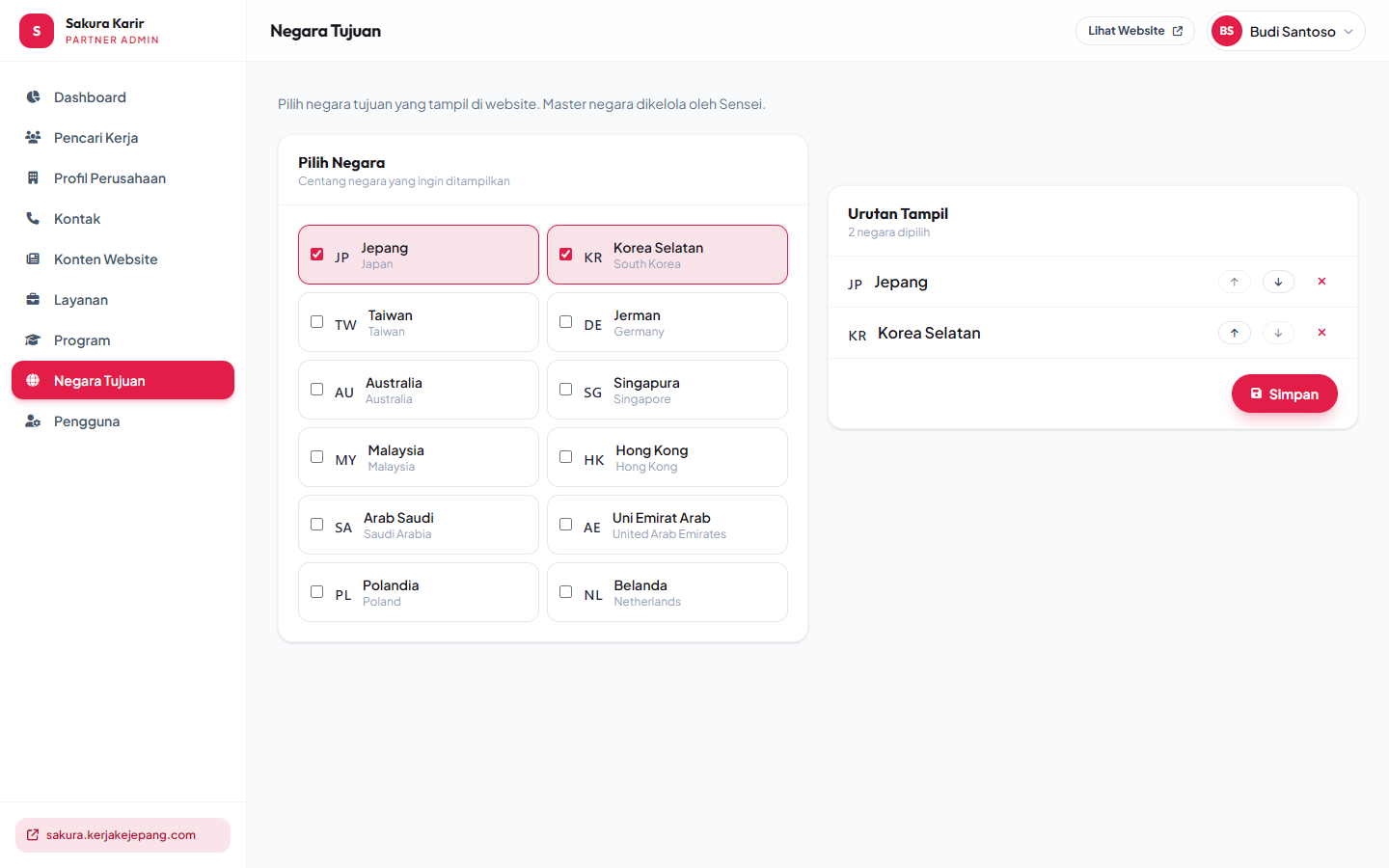Select the active Negara Tujuan menu
This screenshot has height=868, width=1389.
click(123, 380)
